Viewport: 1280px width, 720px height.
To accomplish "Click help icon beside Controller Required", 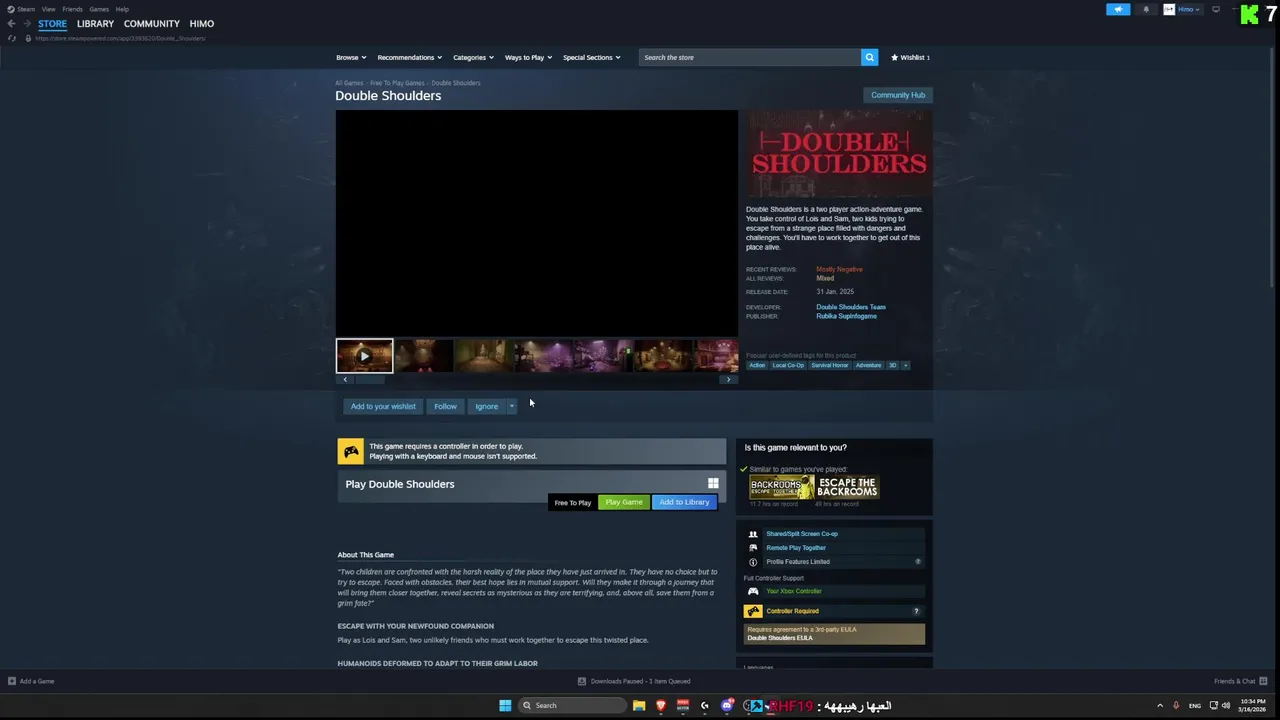I will [916, 611].
